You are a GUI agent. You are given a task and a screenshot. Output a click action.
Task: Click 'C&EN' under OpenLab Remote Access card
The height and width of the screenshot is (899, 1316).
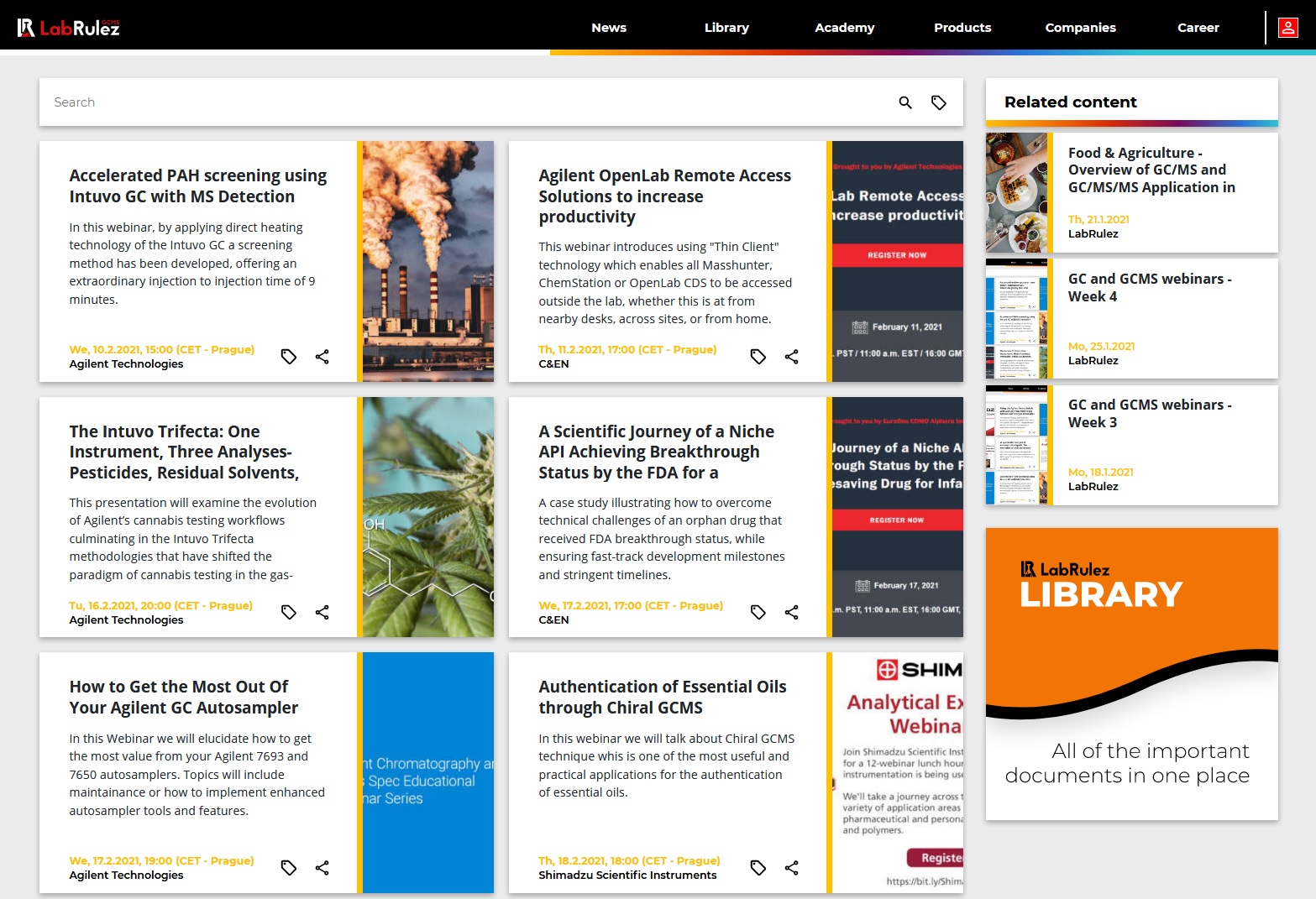point(553,363)
